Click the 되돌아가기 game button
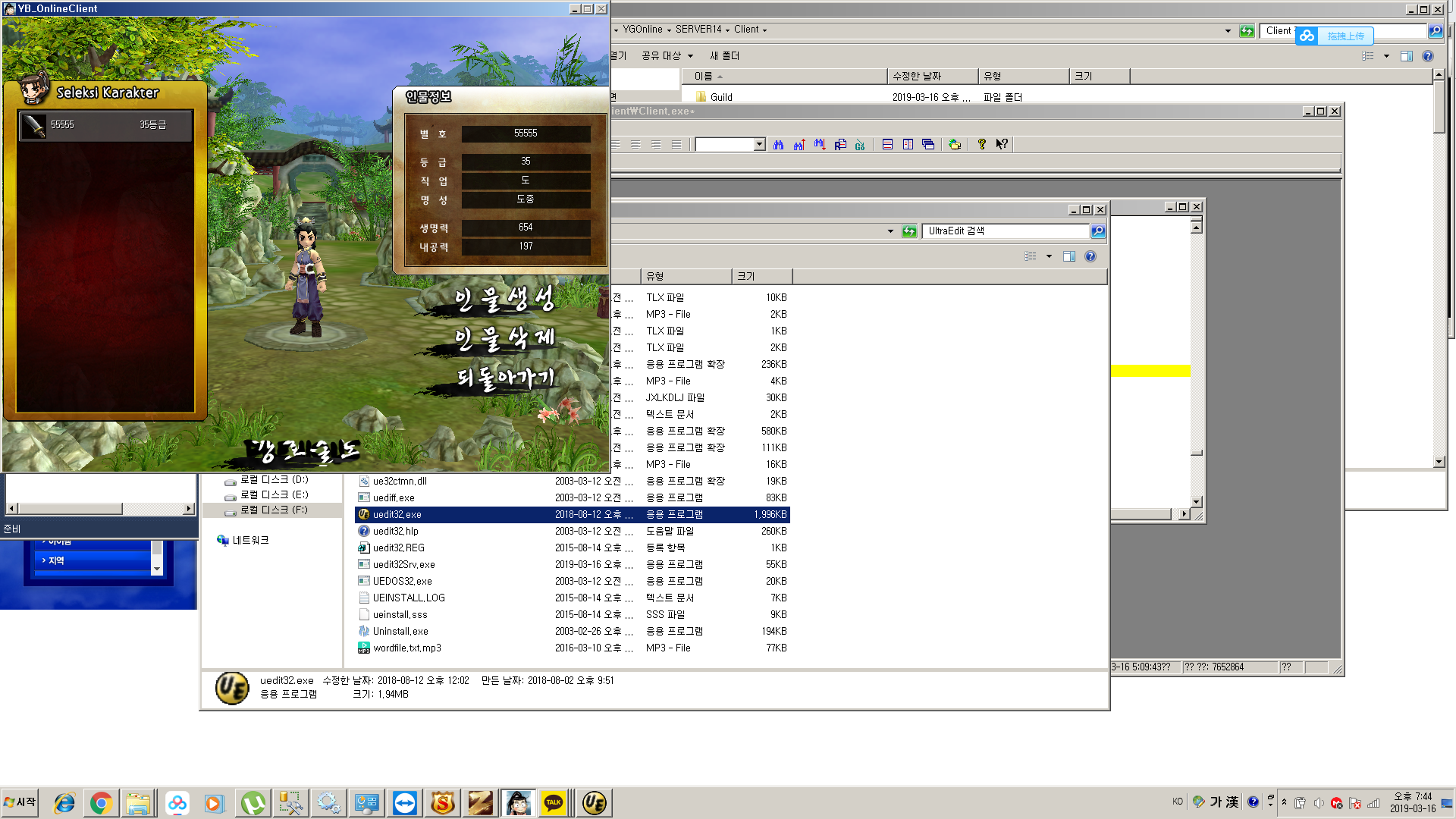The height and width of the screenshot is (819, 1456). coord(506,378)
